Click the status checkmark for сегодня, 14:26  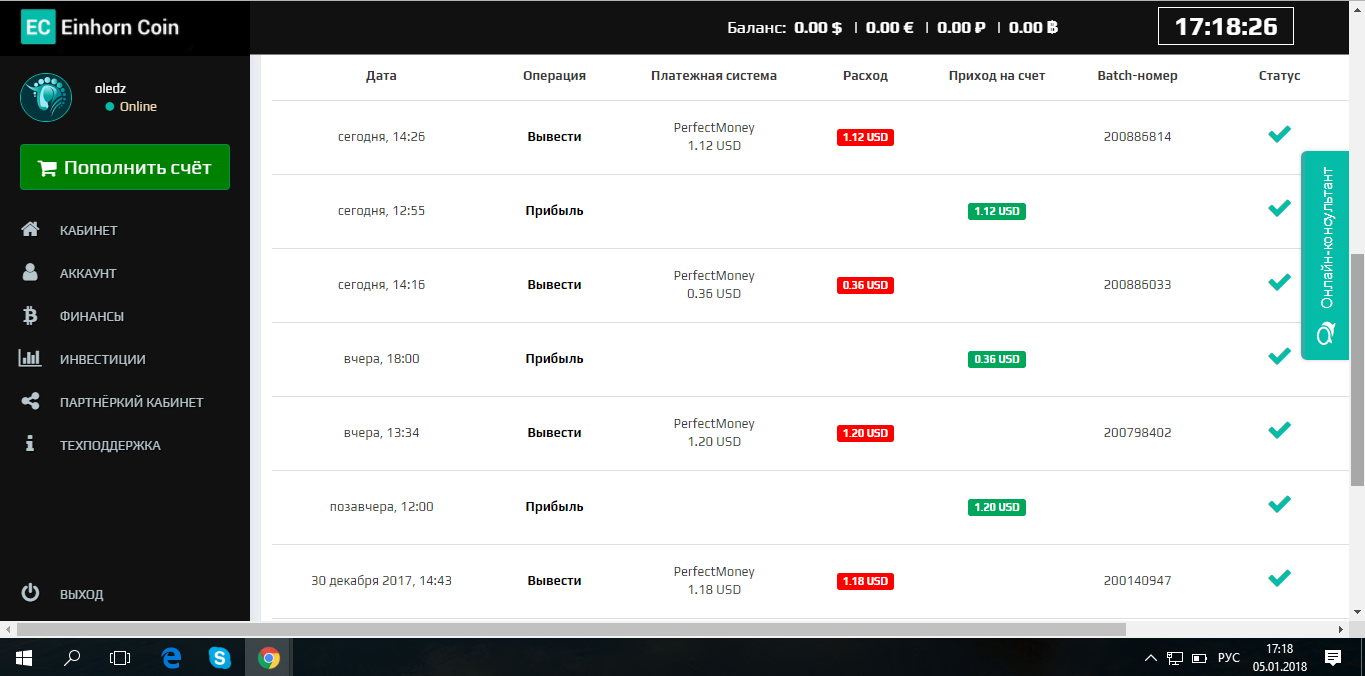pyautogui.click(x=1279, y=134)
